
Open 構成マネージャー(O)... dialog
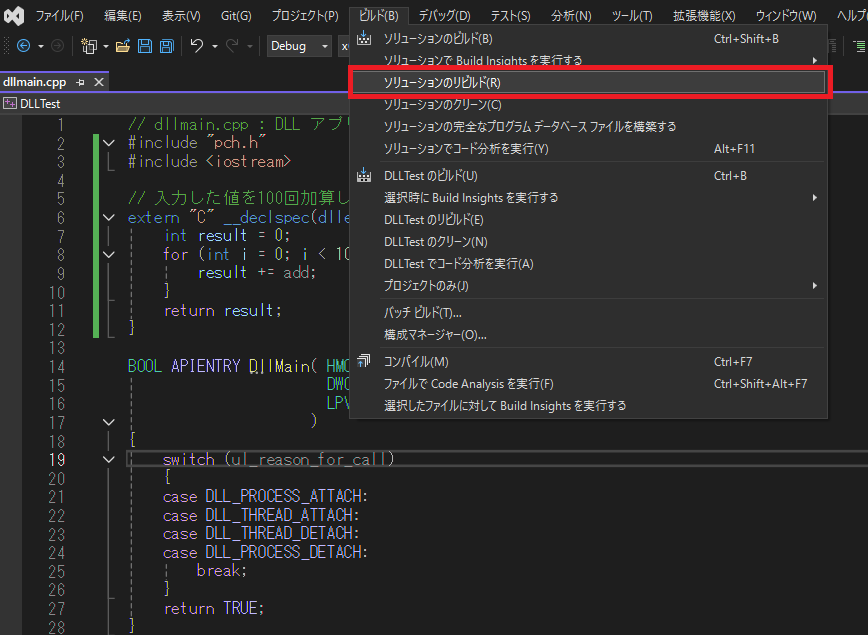pyautogui.click(x=435, y=335)
